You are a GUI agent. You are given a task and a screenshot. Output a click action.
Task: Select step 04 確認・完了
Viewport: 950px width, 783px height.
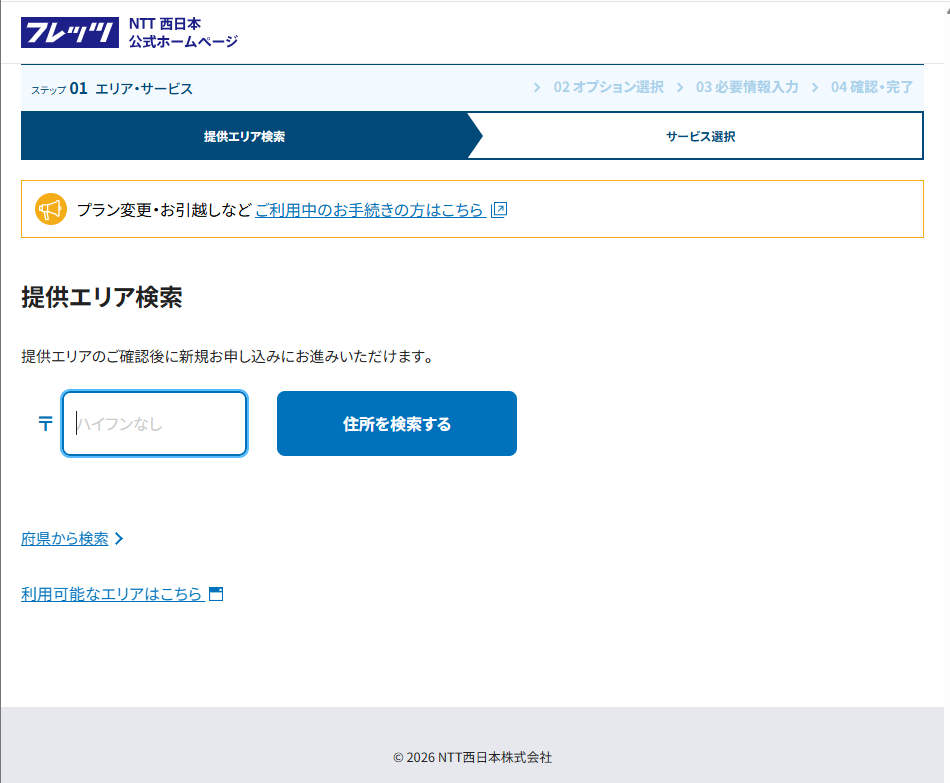(x=872, y=88)
